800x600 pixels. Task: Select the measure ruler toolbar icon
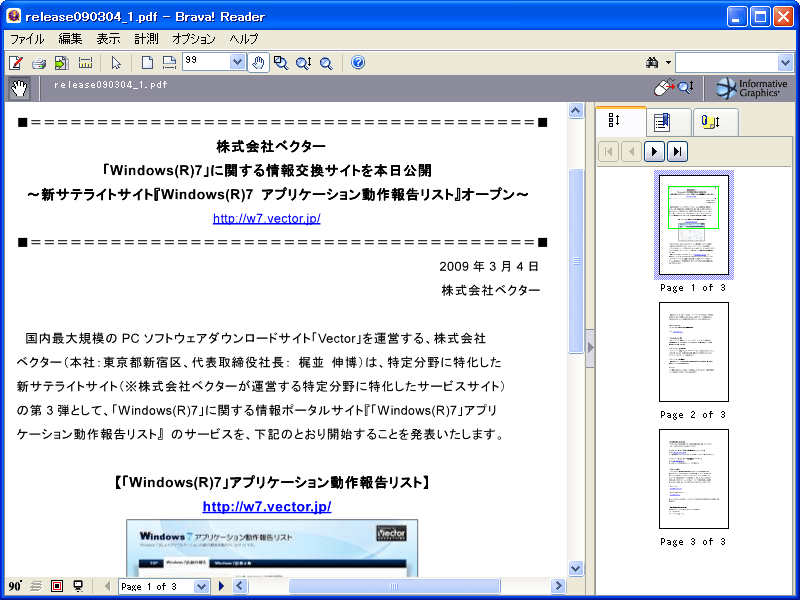[x=85, y=63]
